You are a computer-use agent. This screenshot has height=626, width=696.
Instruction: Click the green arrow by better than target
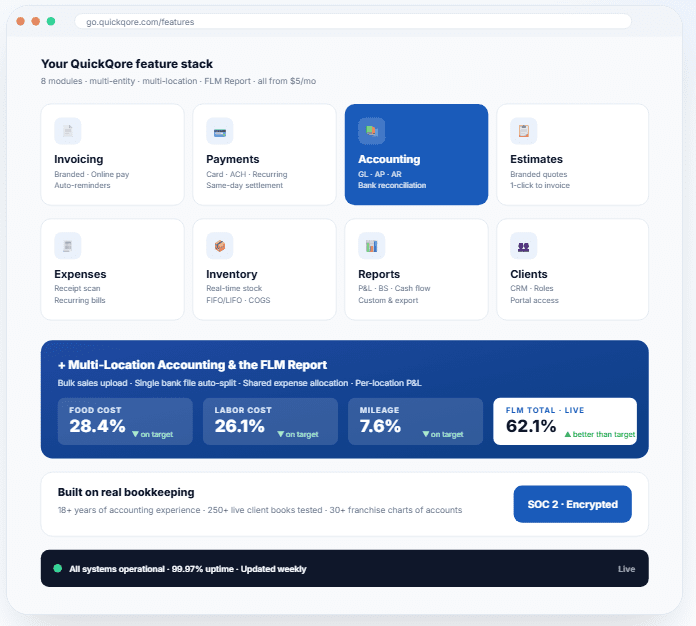pos(567,434)
